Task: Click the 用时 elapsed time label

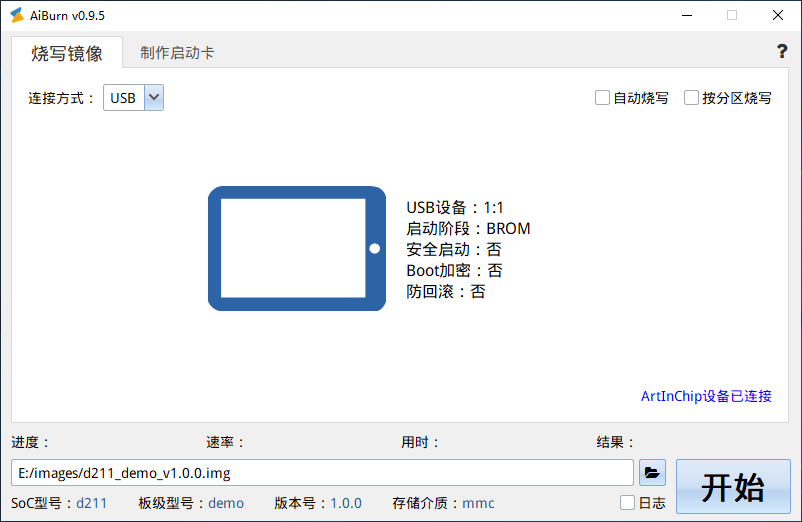Action: [x=419, y=442]
